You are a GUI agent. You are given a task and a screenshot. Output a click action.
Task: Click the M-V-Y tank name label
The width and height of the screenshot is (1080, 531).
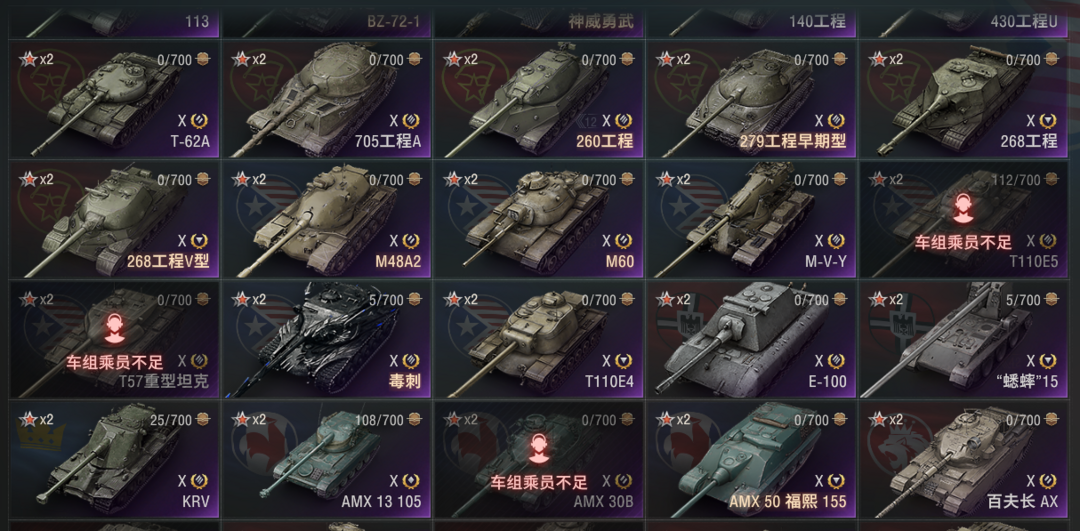[x=824, y=262]
